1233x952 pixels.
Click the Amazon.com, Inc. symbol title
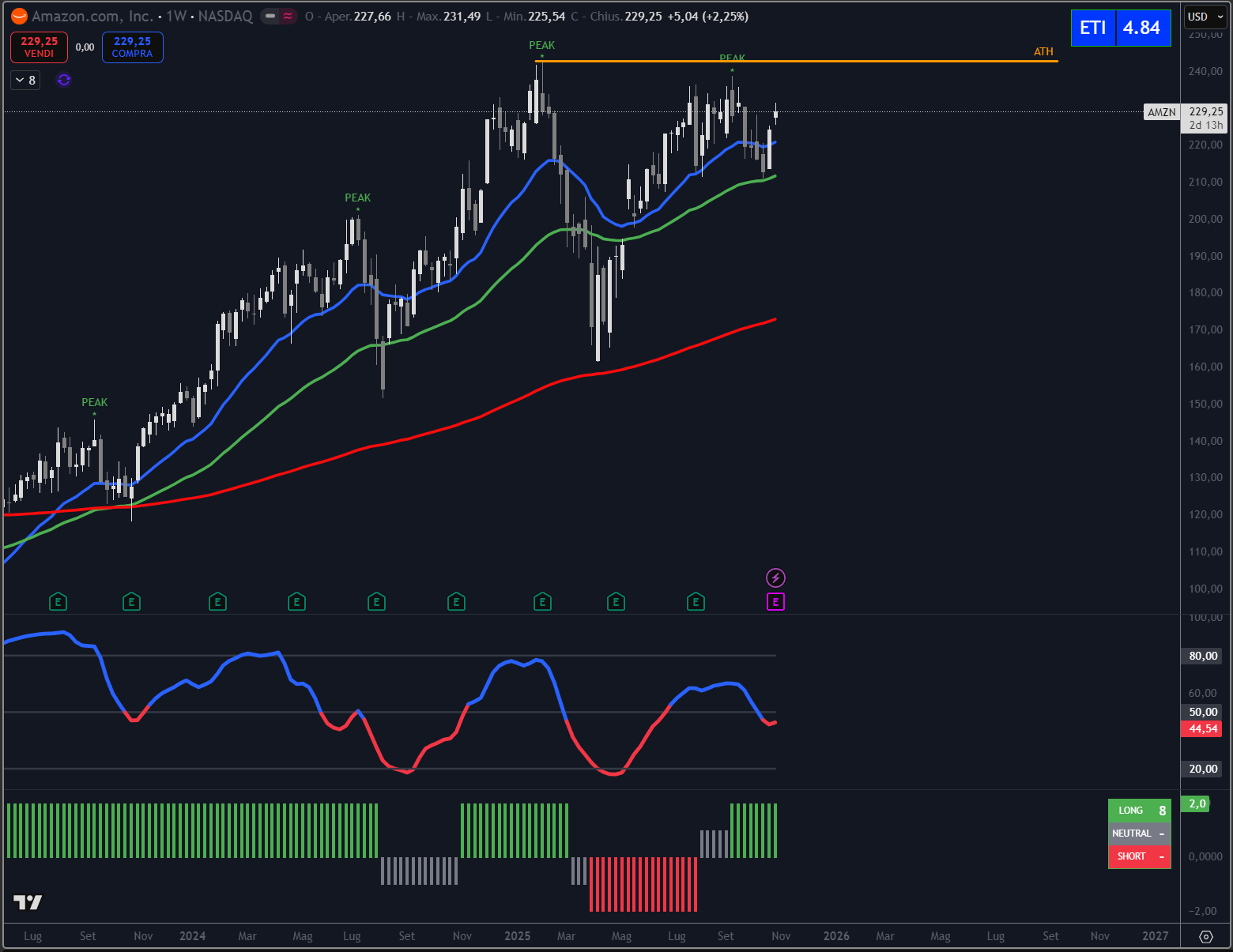[x=92, y=17]
